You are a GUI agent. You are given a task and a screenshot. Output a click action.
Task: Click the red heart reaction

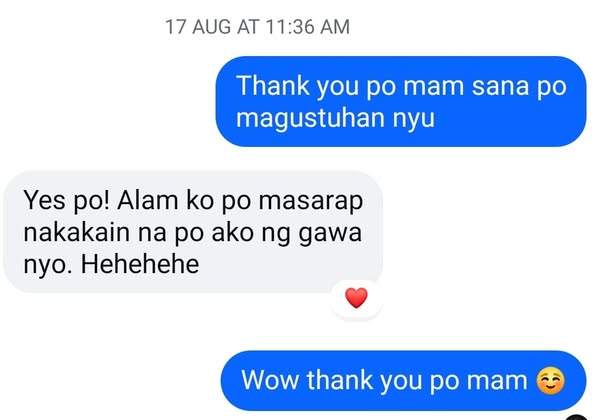(356, 298)
